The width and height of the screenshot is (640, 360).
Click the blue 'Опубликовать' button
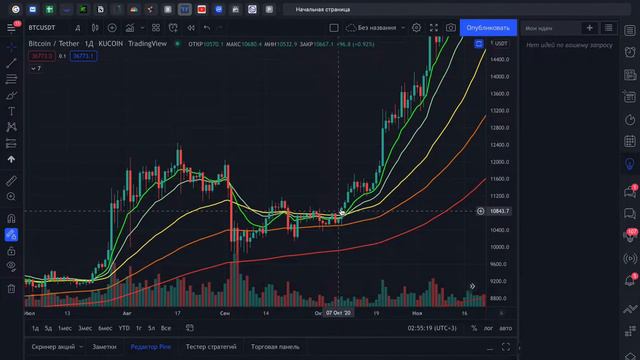pos(488,28)
